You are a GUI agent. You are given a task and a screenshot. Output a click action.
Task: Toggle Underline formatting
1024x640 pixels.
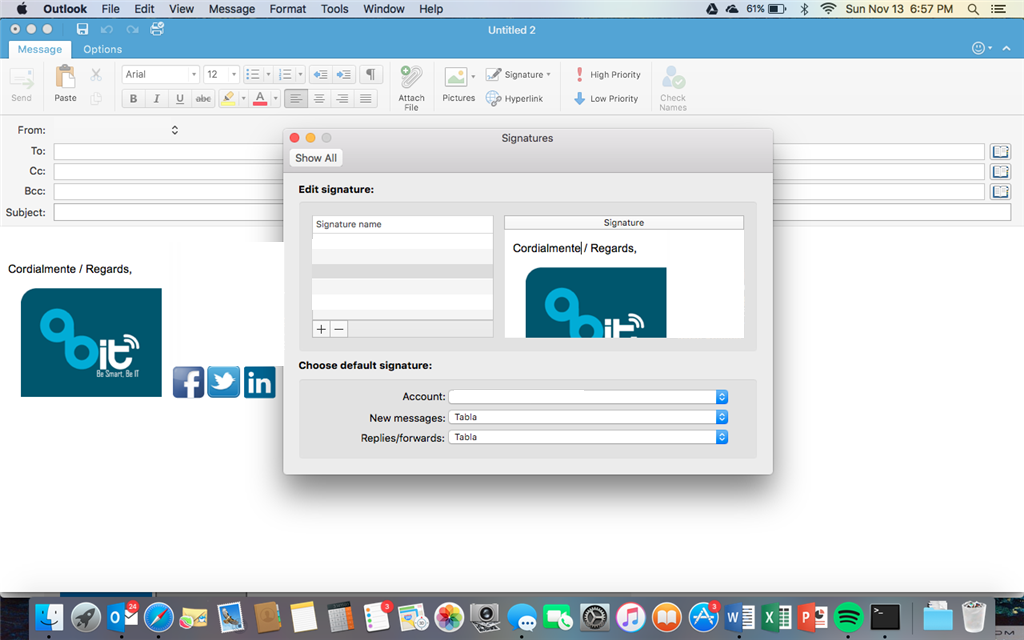coord(180,99)
